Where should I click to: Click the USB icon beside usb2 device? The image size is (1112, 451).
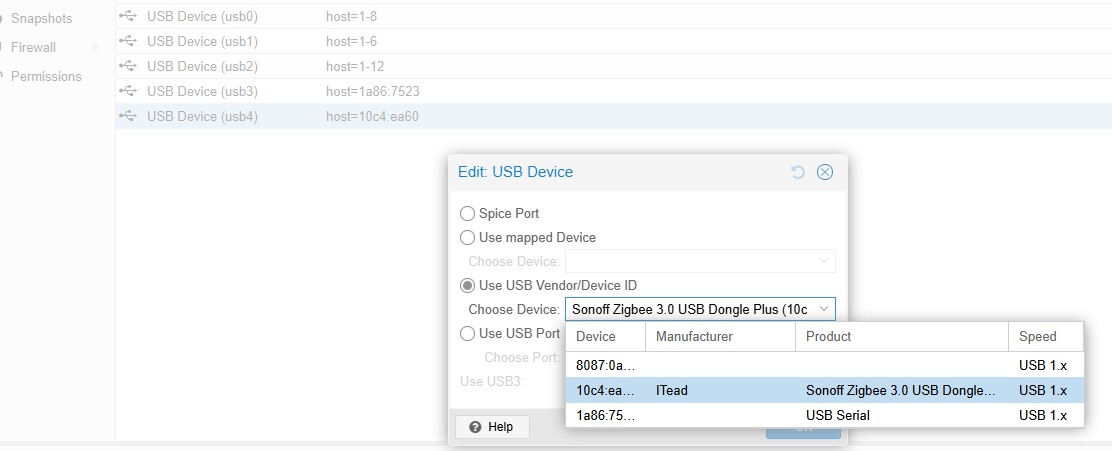click(x=128, y=66)
